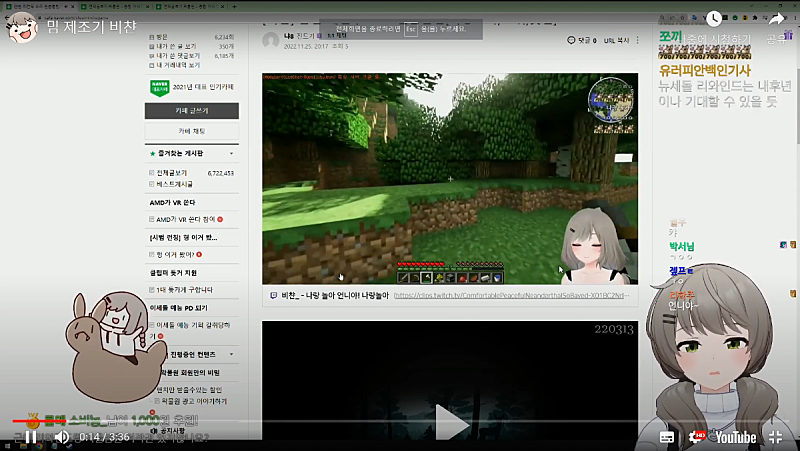Mute the video volume
This screenshot has height=451, width=800.
click(60, 437)
